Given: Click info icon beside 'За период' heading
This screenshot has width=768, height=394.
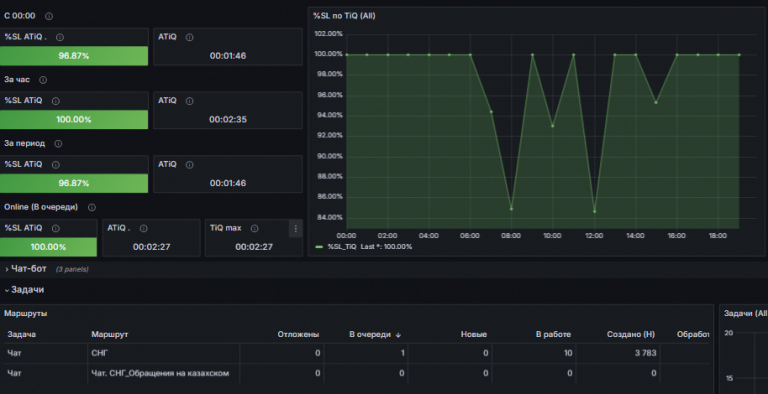Looking at the screenshot, I should [x=58, y=144].
